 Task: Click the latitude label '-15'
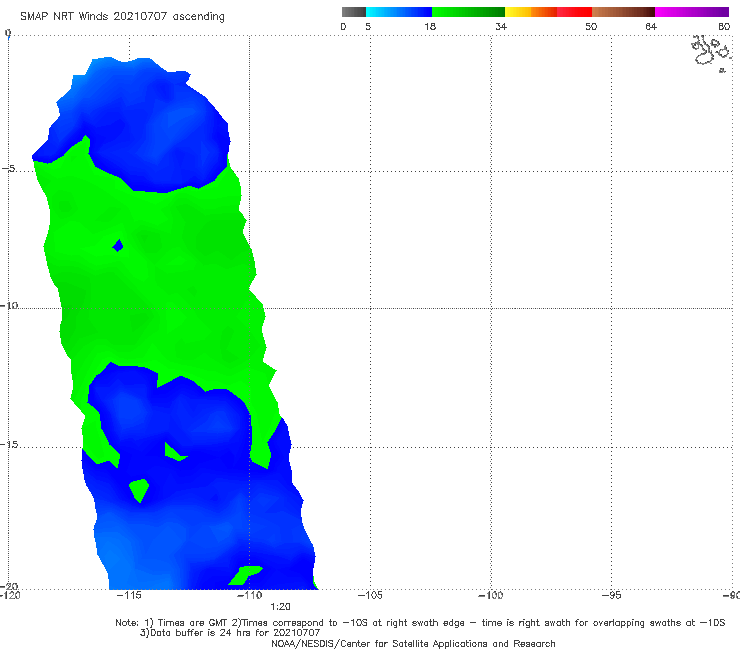[9, 444]
